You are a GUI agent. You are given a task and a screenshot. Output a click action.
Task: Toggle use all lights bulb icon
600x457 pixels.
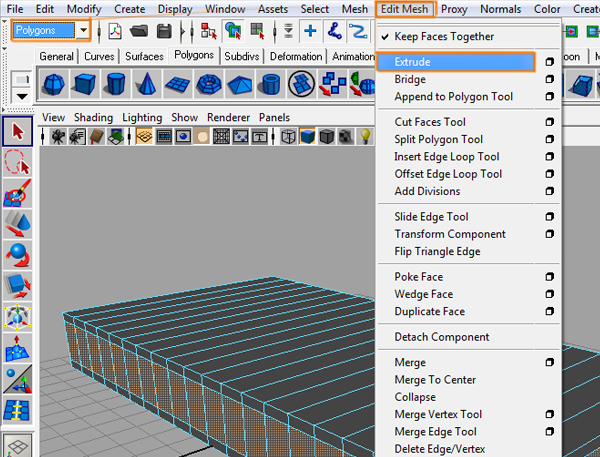point(365,137)
